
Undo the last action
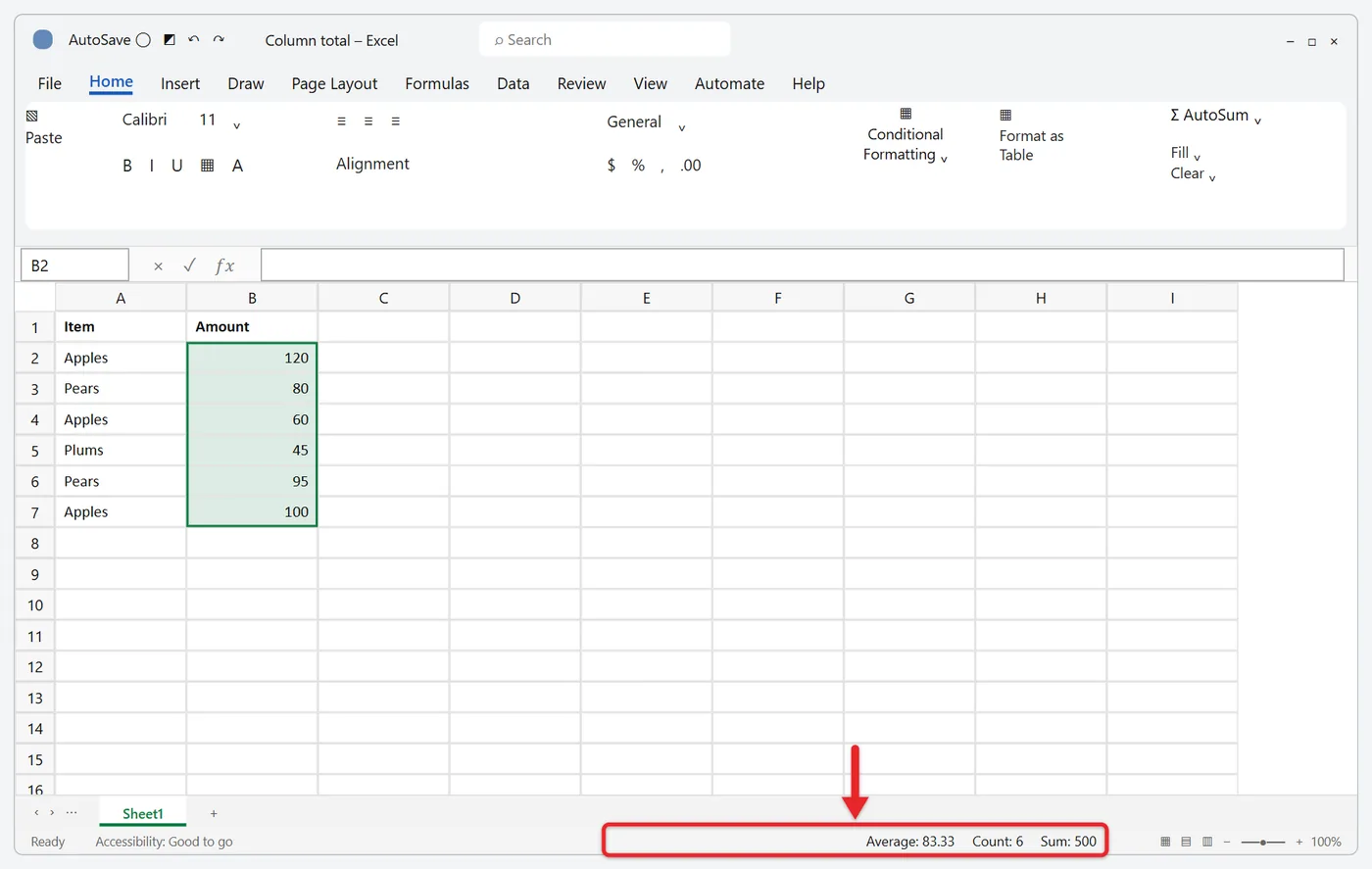194,40
